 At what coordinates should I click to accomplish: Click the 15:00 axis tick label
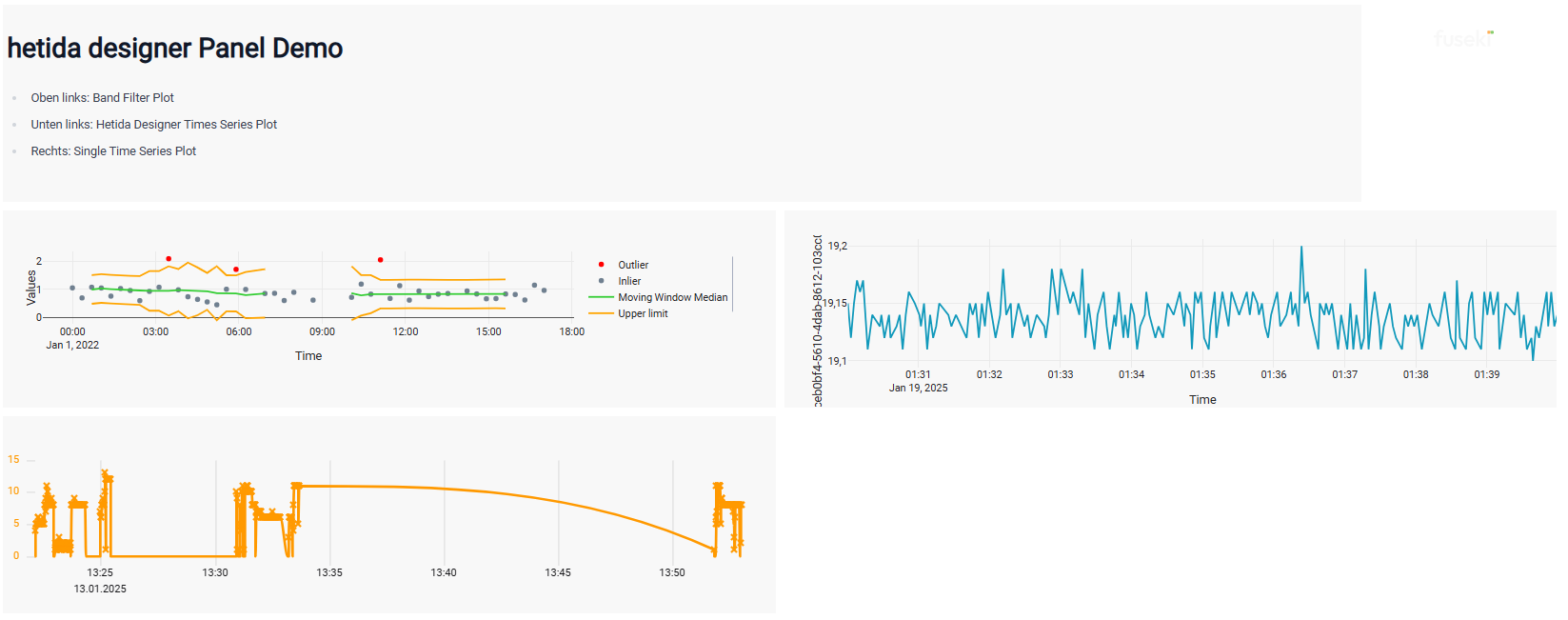488,332
